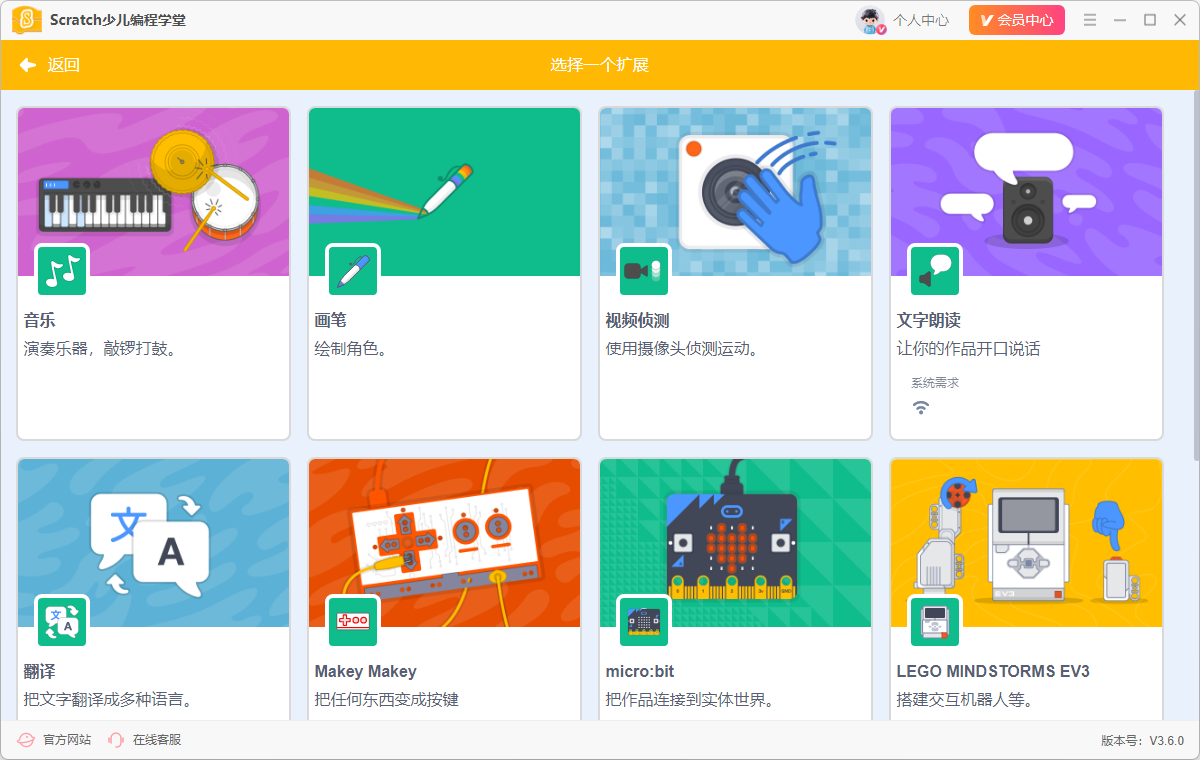Select the Translate extension thumbnail
Image resolution: width=1200 pixels, height=760 pixels.
[154, 543]
